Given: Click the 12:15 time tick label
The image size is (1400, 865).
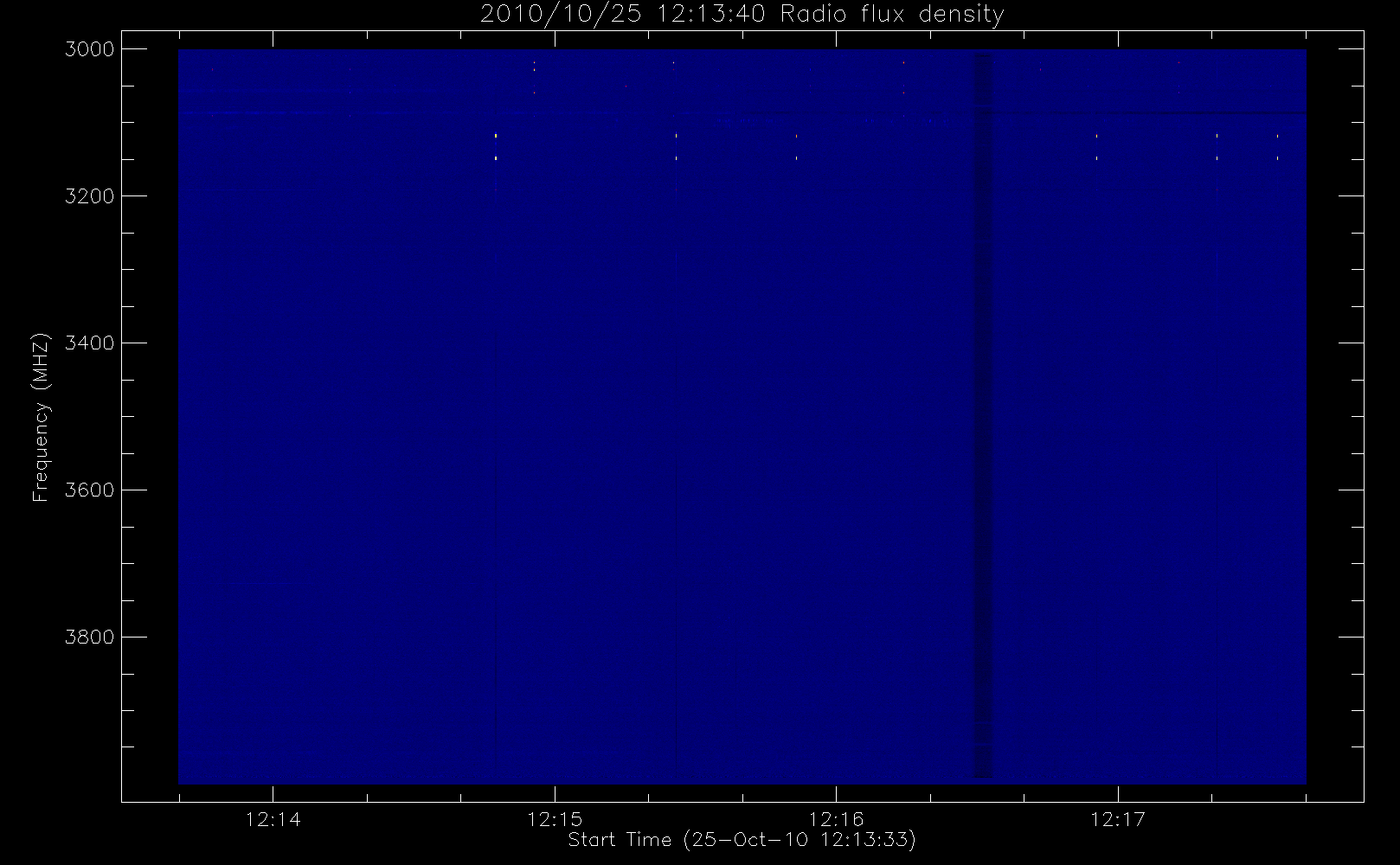Looking at the screenshot, I should pyautogui.click(x=555, y=819).
